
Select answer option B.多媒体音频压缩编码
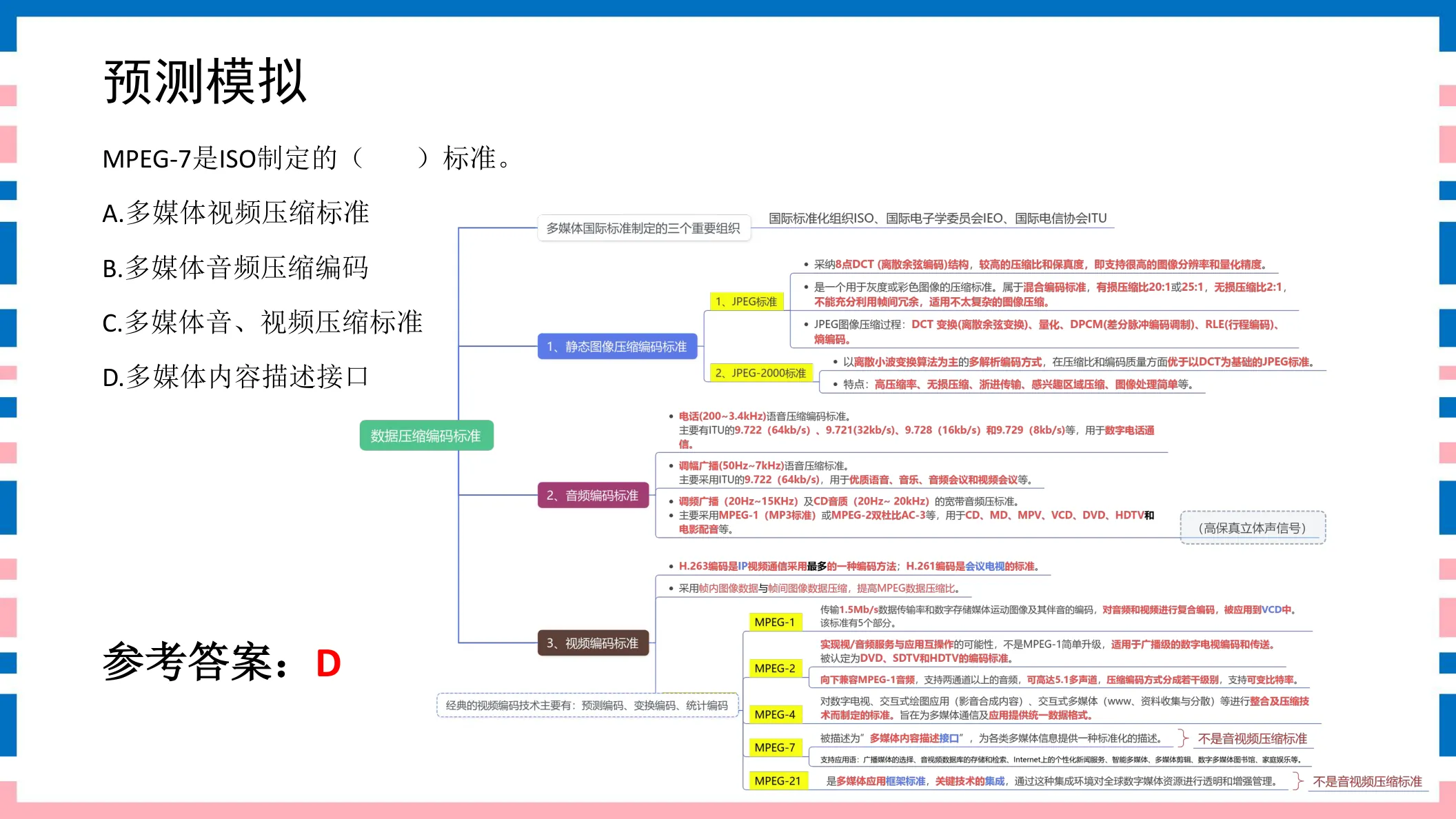click(x=235, y=267)
